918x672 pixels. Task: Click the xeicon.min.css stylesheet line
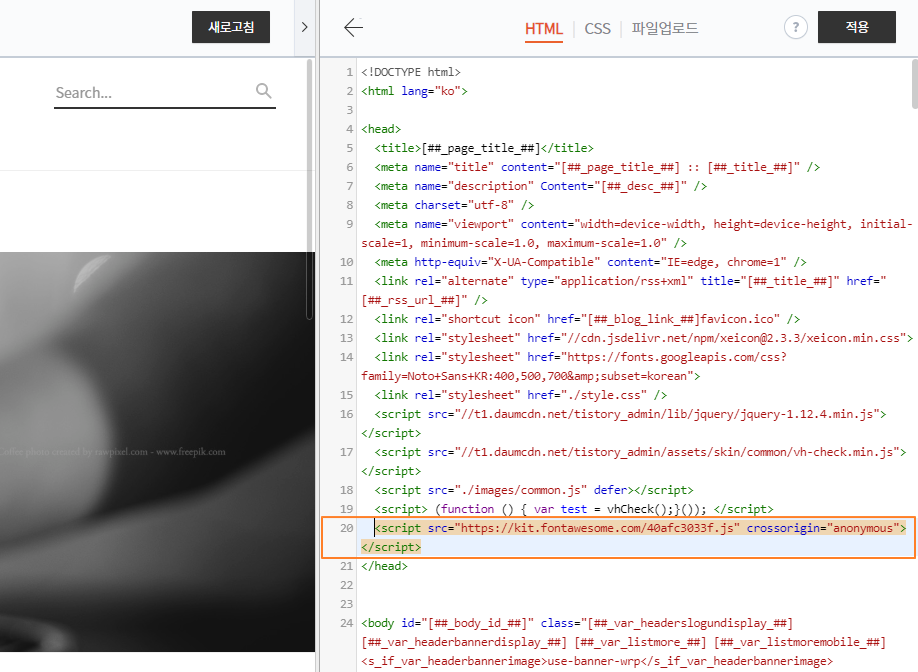(x=644, y=338)
